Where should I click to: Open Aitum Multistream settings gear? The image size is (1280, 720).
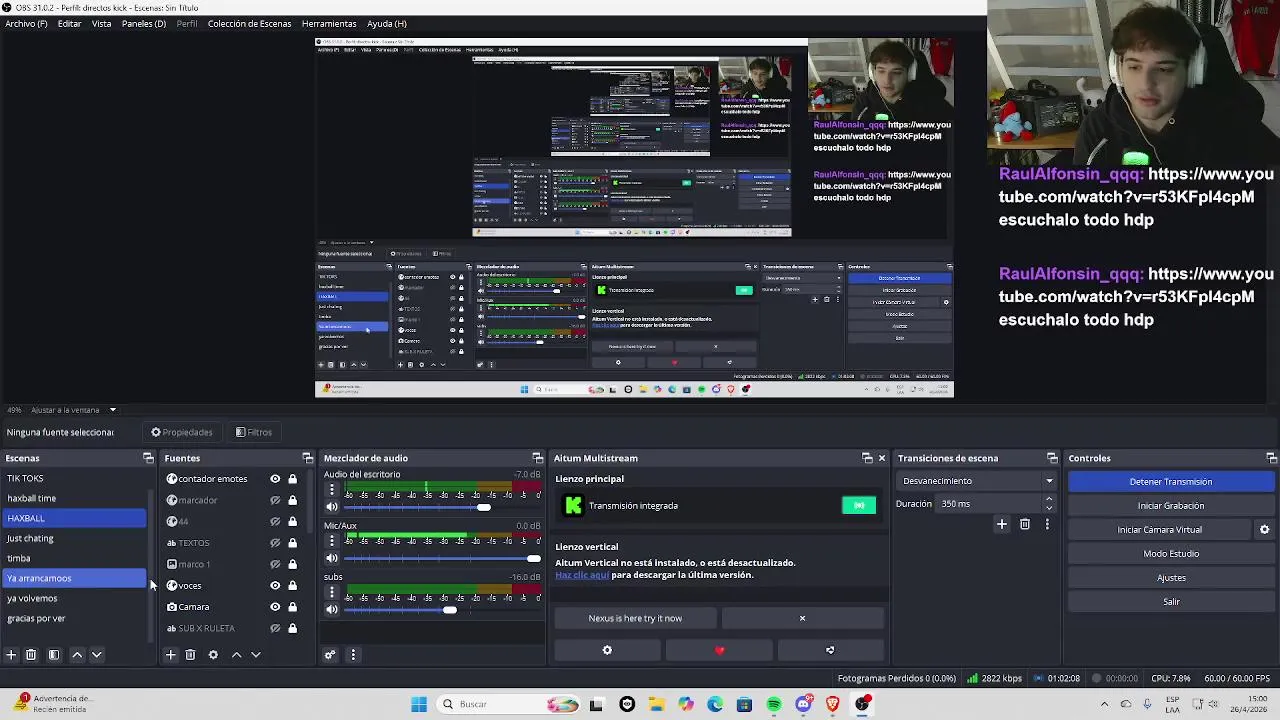pyautogui.click(x=607, y=650)
